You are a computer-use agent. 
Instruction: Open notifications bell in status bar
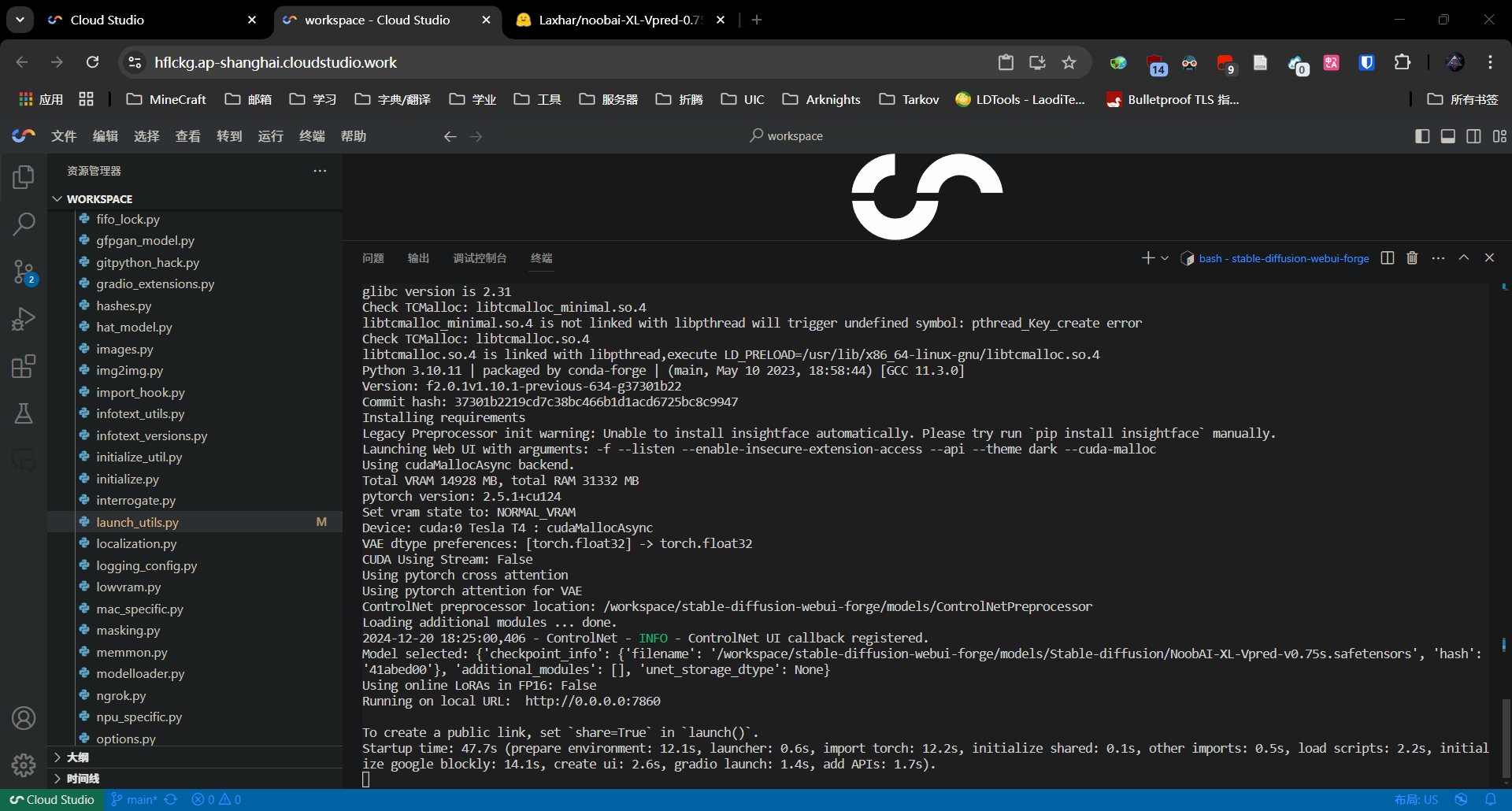[1490, 799]
